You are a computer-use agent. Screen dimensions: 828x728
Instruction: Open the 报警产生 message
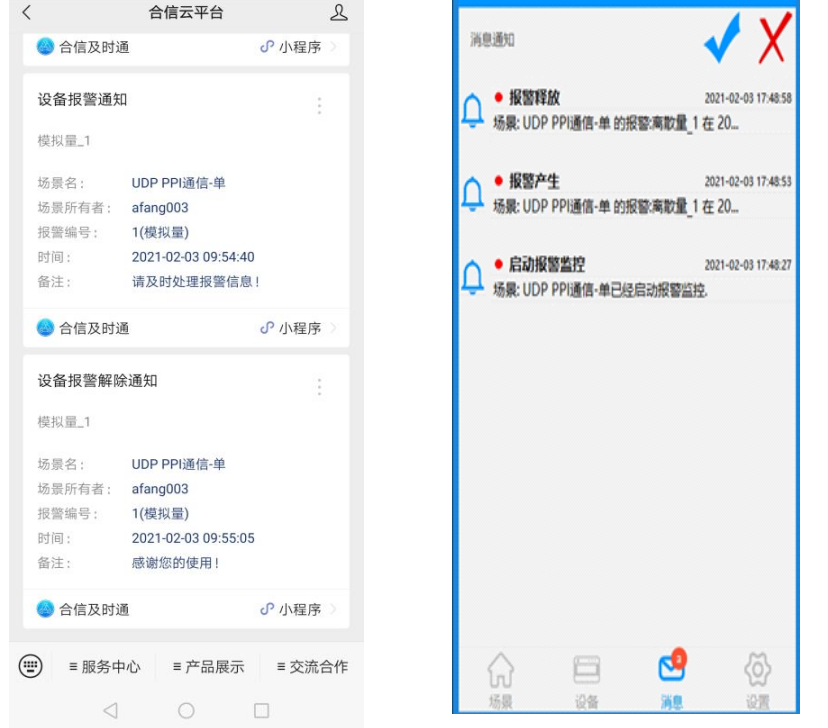tap(627, 194)
